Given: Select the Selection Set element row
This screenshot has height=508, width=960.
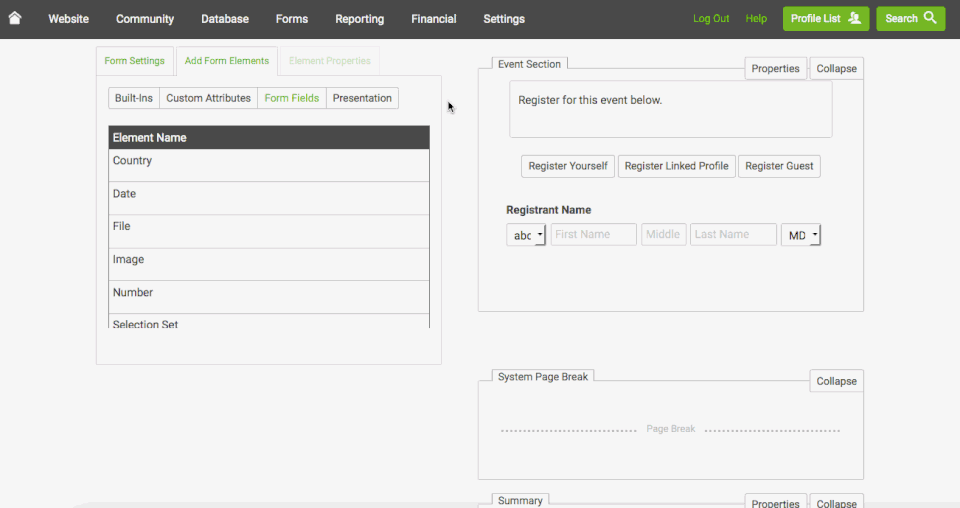Looking at the screenshot, I should coord(269,321).
